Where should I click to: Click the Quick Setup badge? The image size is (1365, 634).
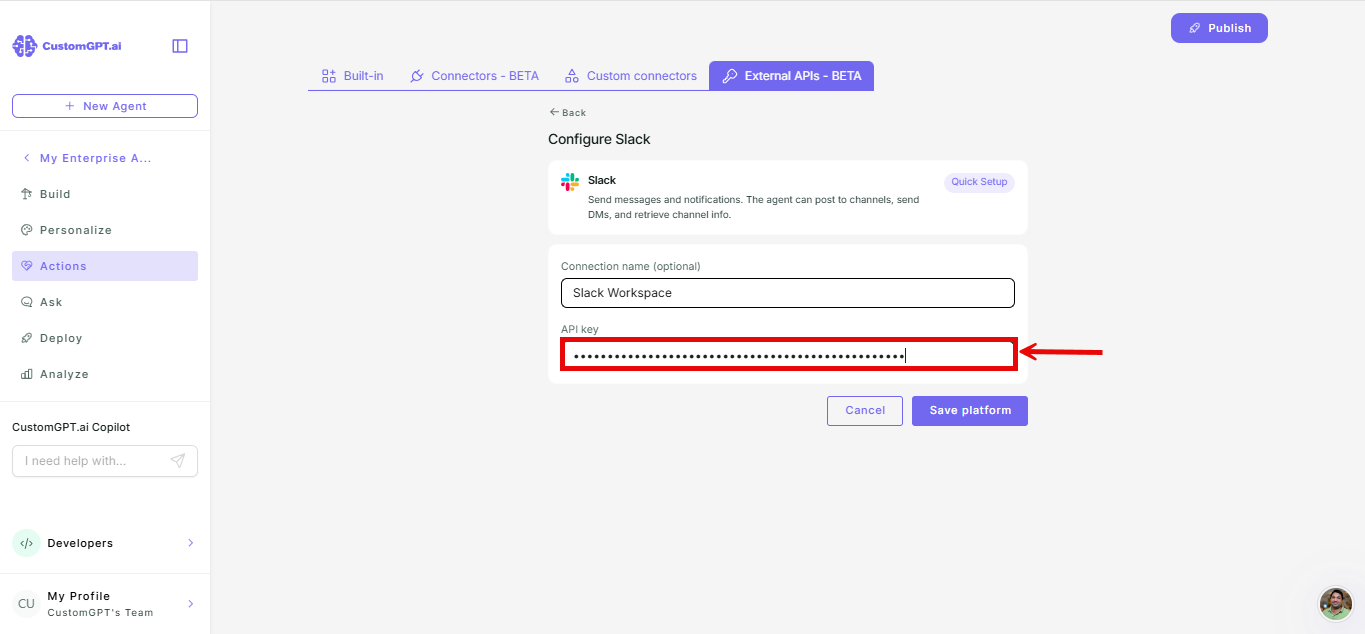pyautogui.click(x=979, y=182)
